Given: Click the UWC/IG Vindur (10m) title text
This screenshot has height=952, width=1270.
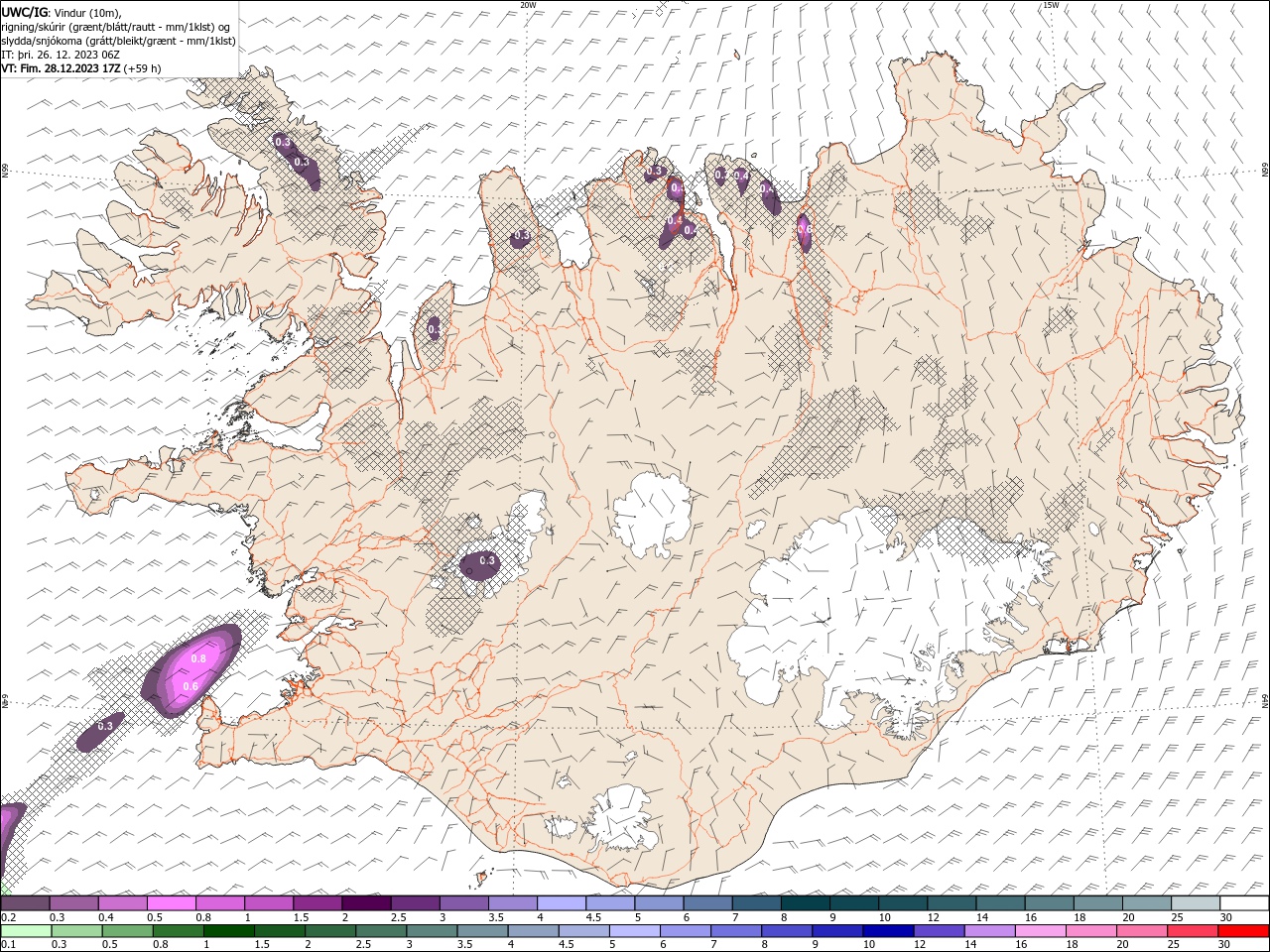Looking at the screenshot, I should (62, 11).
